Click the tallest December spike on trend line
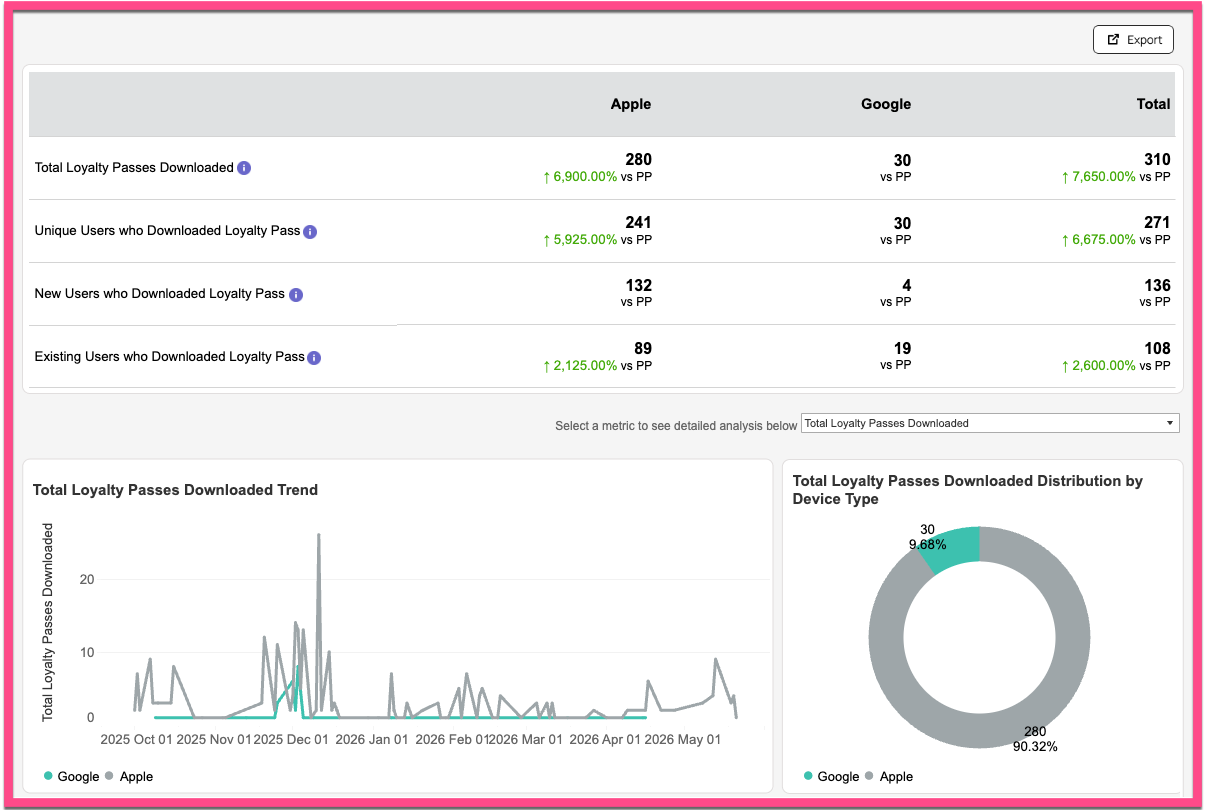1206x810 pixels. click(319, 536)
